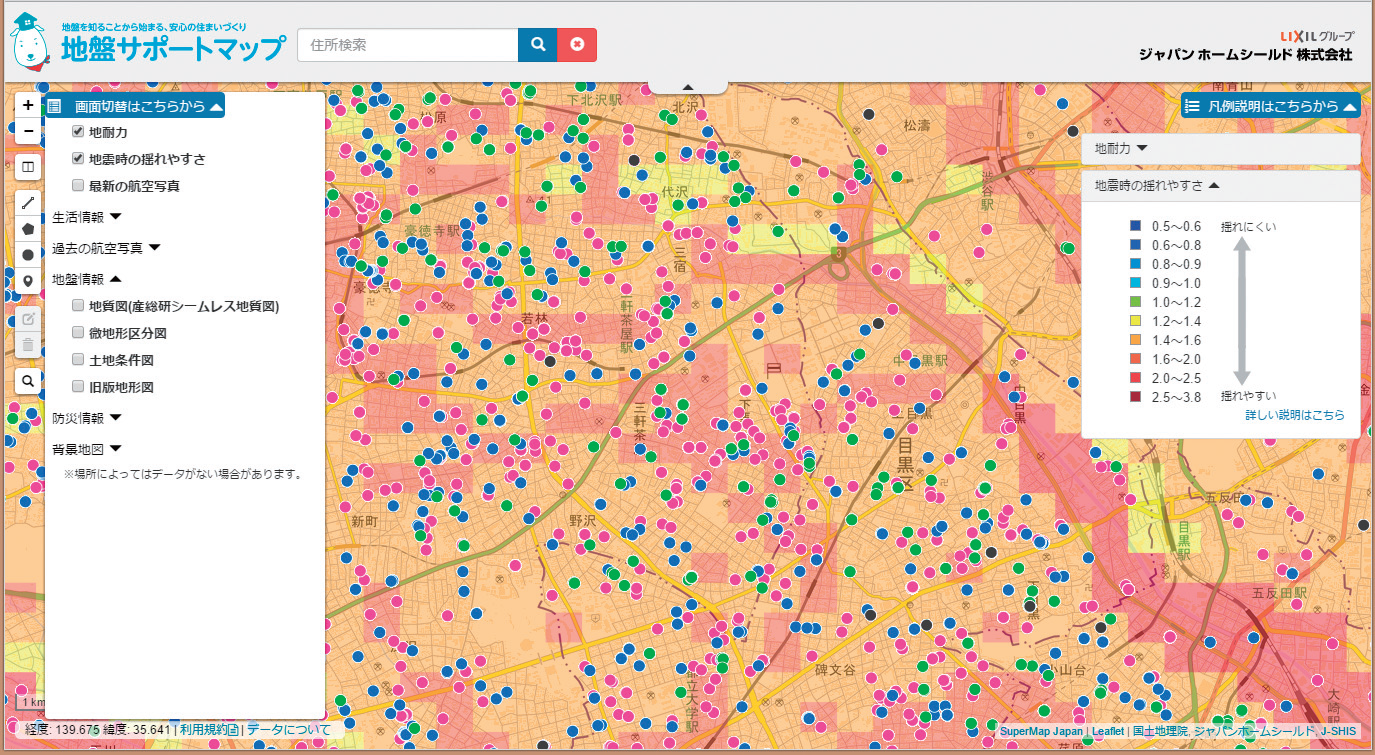Open the データについて link

pos(289,730)
